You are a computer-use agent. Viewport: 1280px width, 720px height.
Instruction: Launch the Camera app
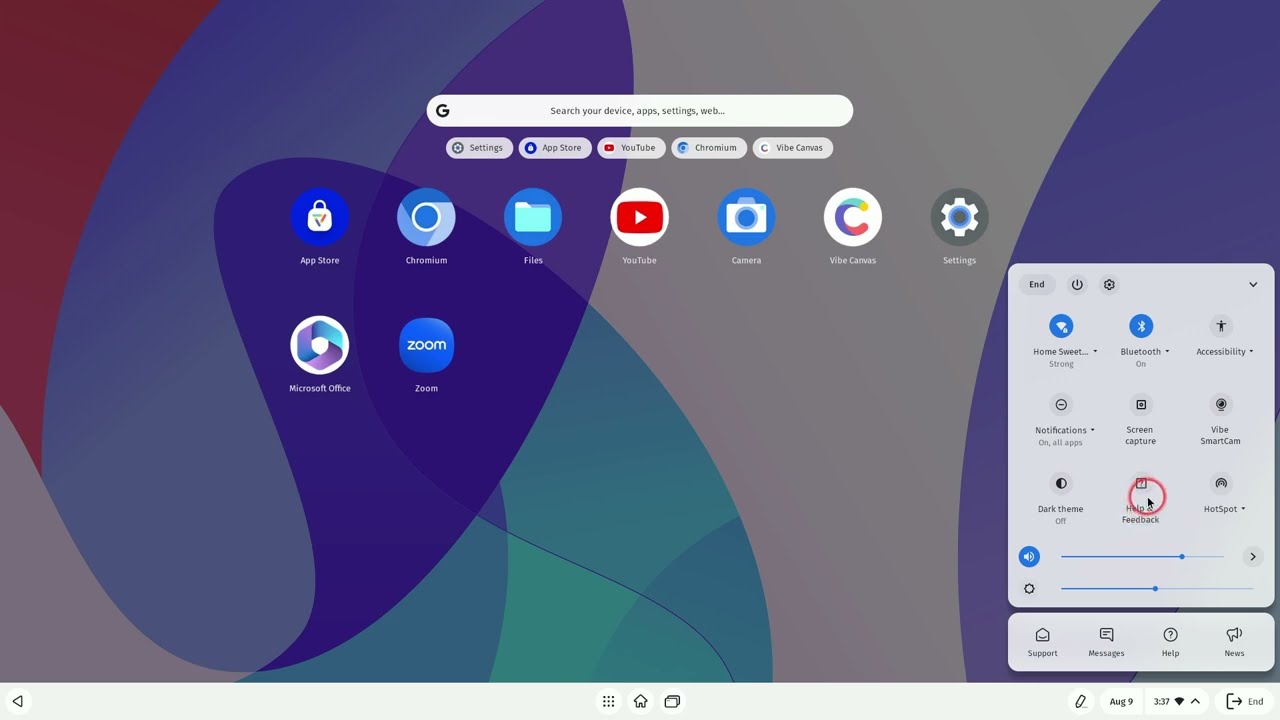[x=746, y=217]
